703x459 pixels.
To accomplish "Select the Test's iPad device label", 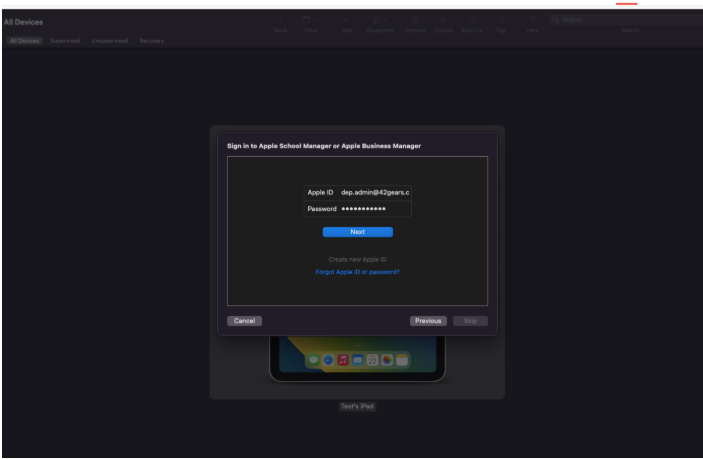I will point(357,407).
